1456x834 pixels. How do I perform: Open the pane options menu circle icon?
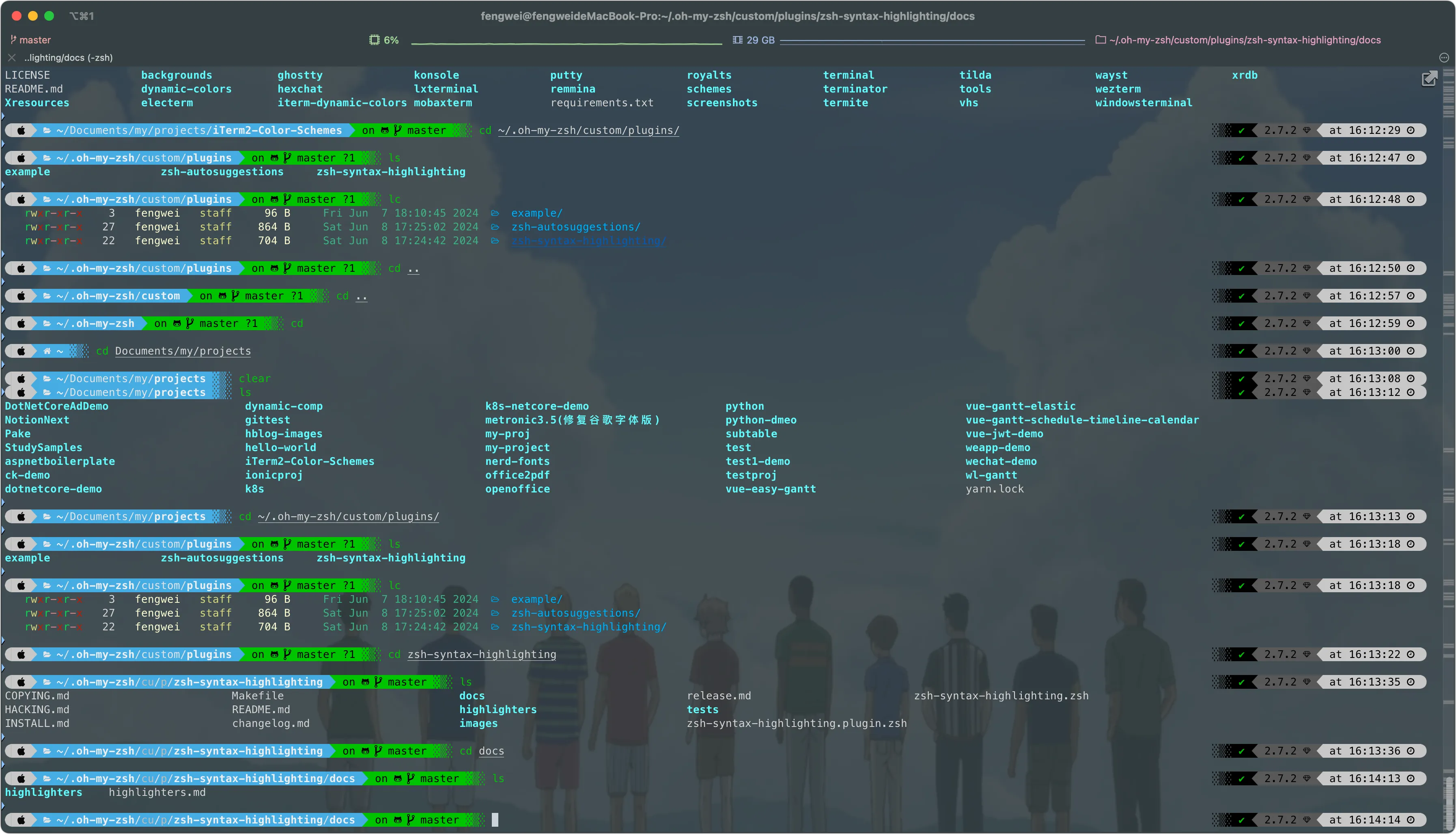(x=1443, y=57)
